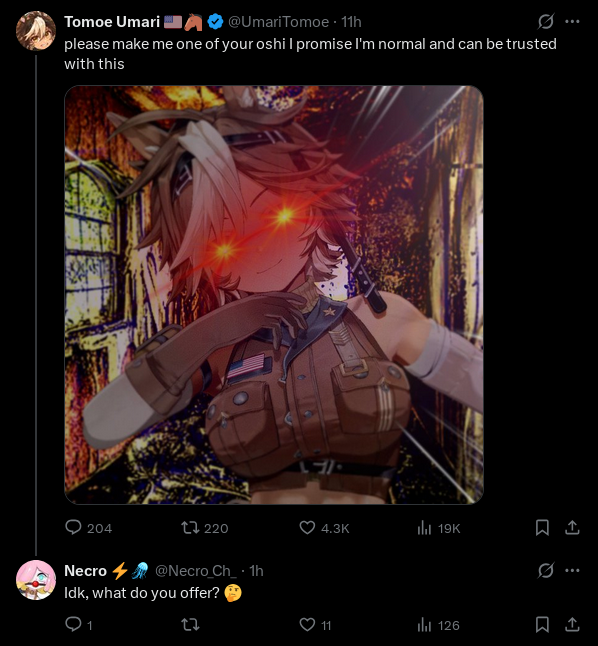This screenshot has width=598, height=646.
Task: Open Tomoe Umari's profile avatar
Action: coord(36,31)
